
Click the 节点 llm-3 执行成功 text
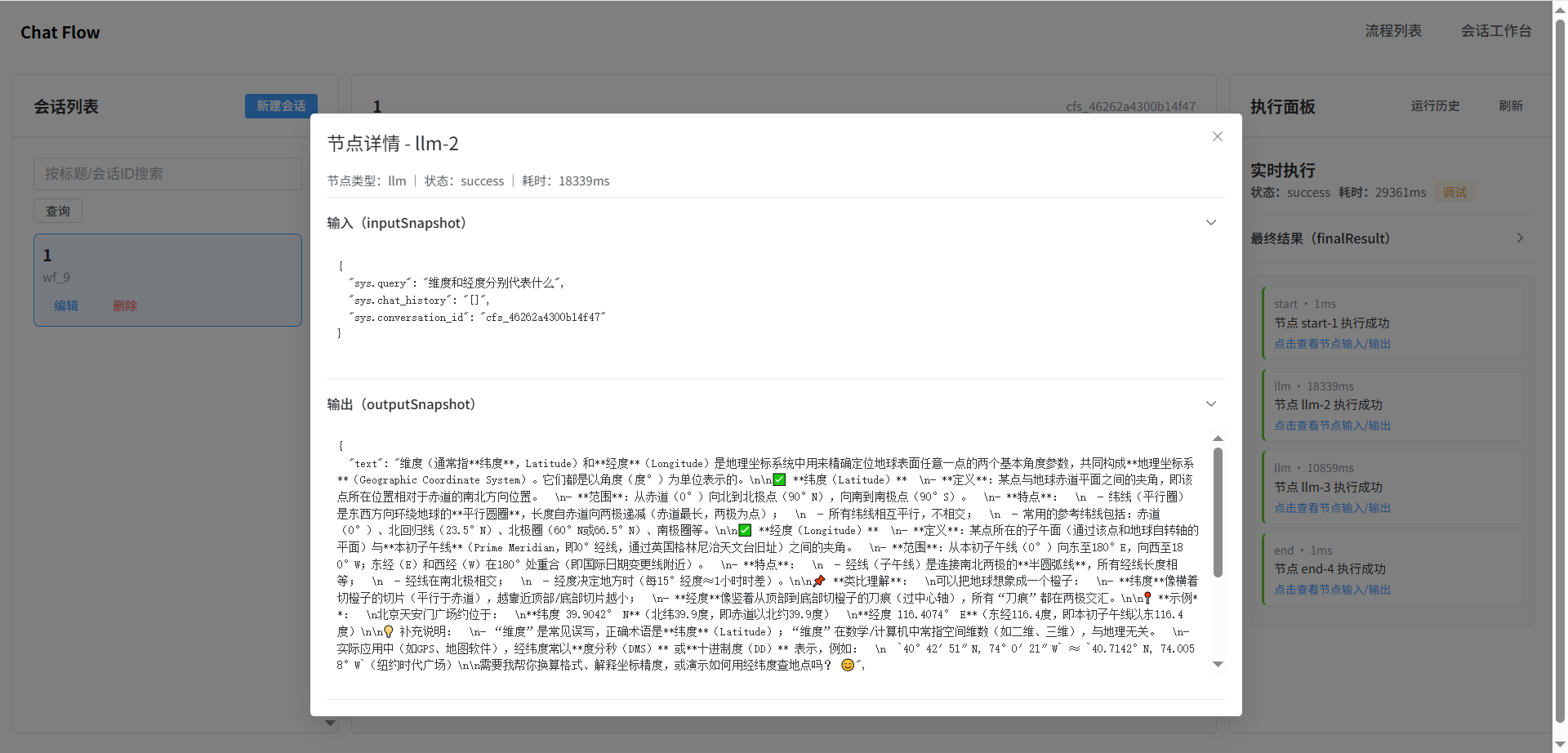1328,488
